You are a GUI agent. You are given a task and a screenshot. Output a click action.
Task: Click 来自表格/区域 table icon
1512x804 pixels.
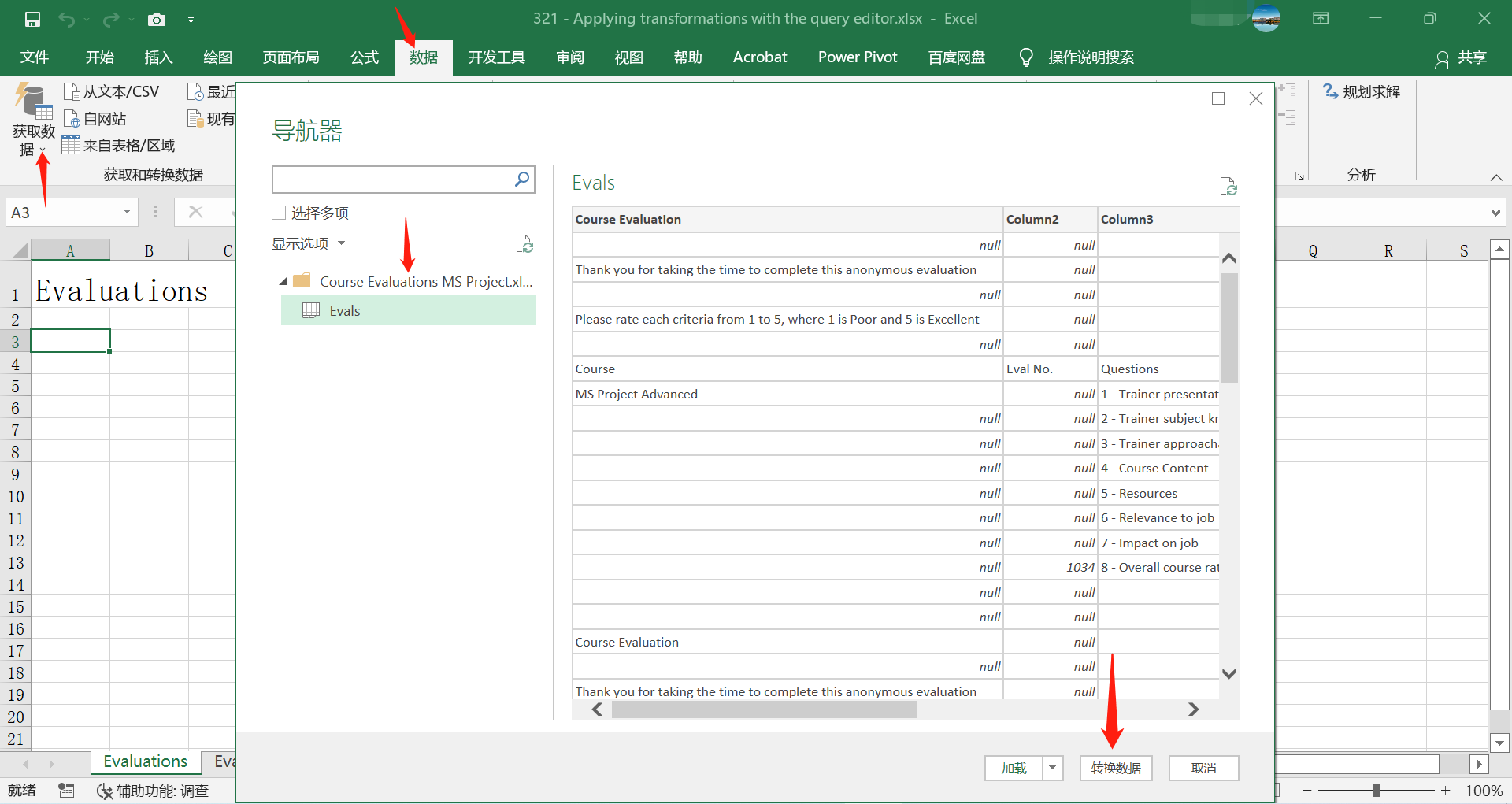pos(71,146)
